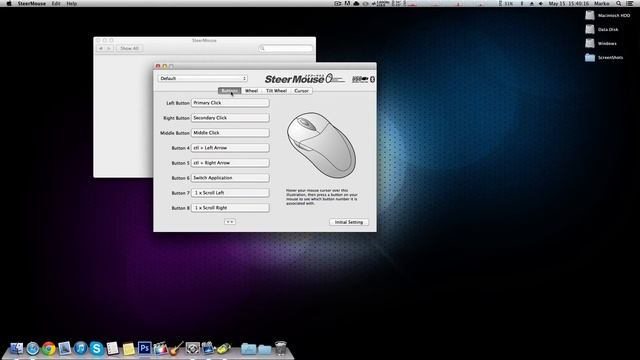Launch Safari from the dock
This screenshot has height=360, width=640.
click(33, 349)
